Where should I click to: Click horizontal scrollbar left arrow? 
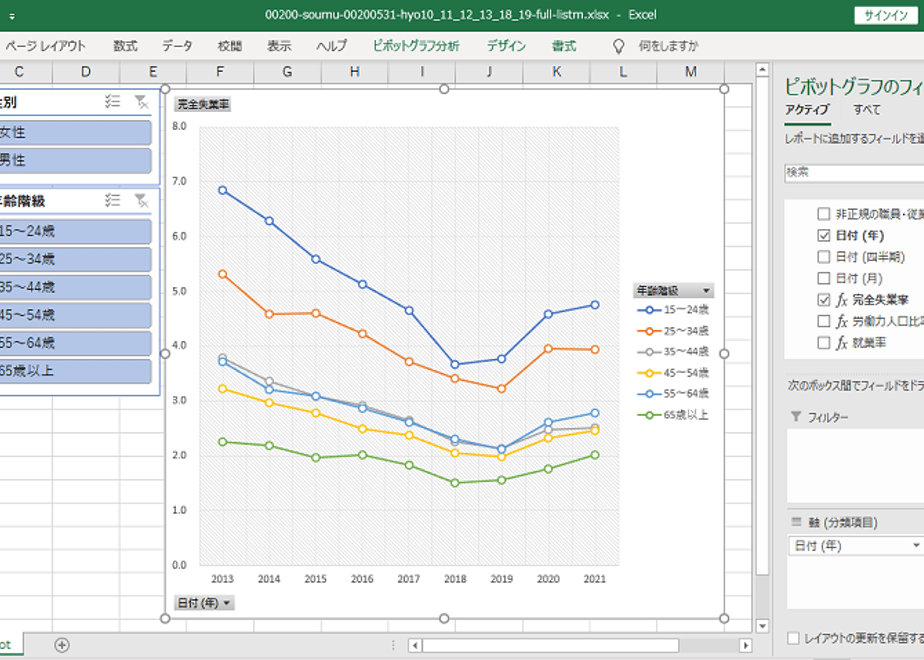(x=415, y=645)
